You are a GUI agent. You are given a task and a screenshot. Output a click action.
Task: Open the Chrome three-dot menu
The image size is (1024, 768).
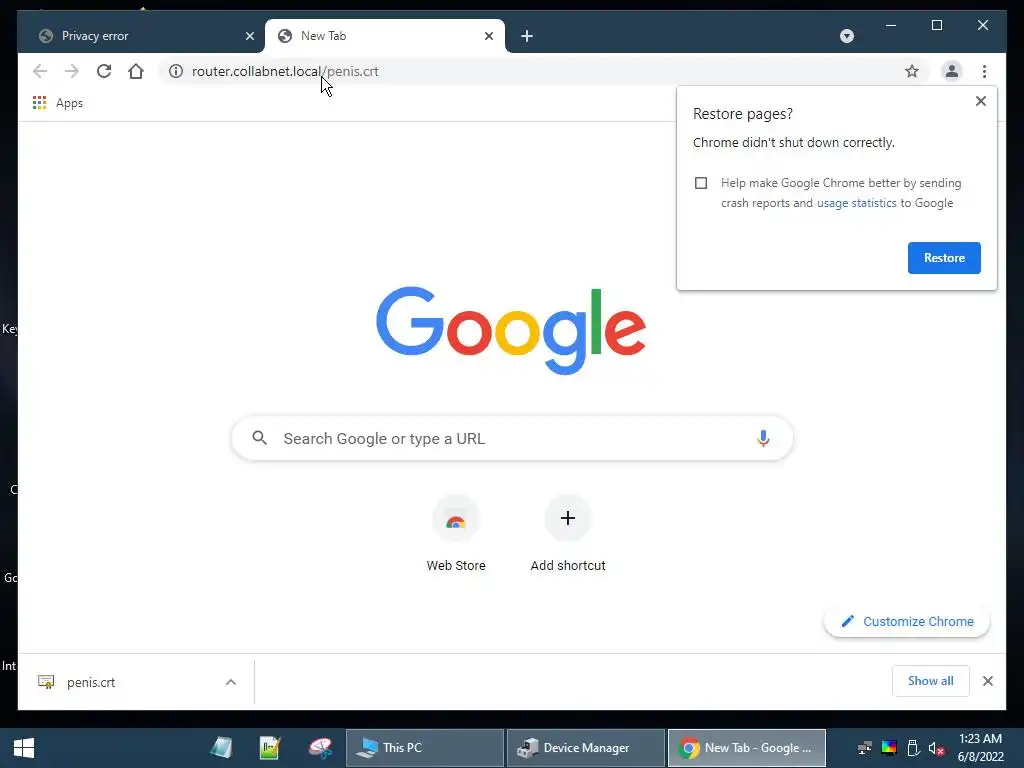click(x=984, y=71)
